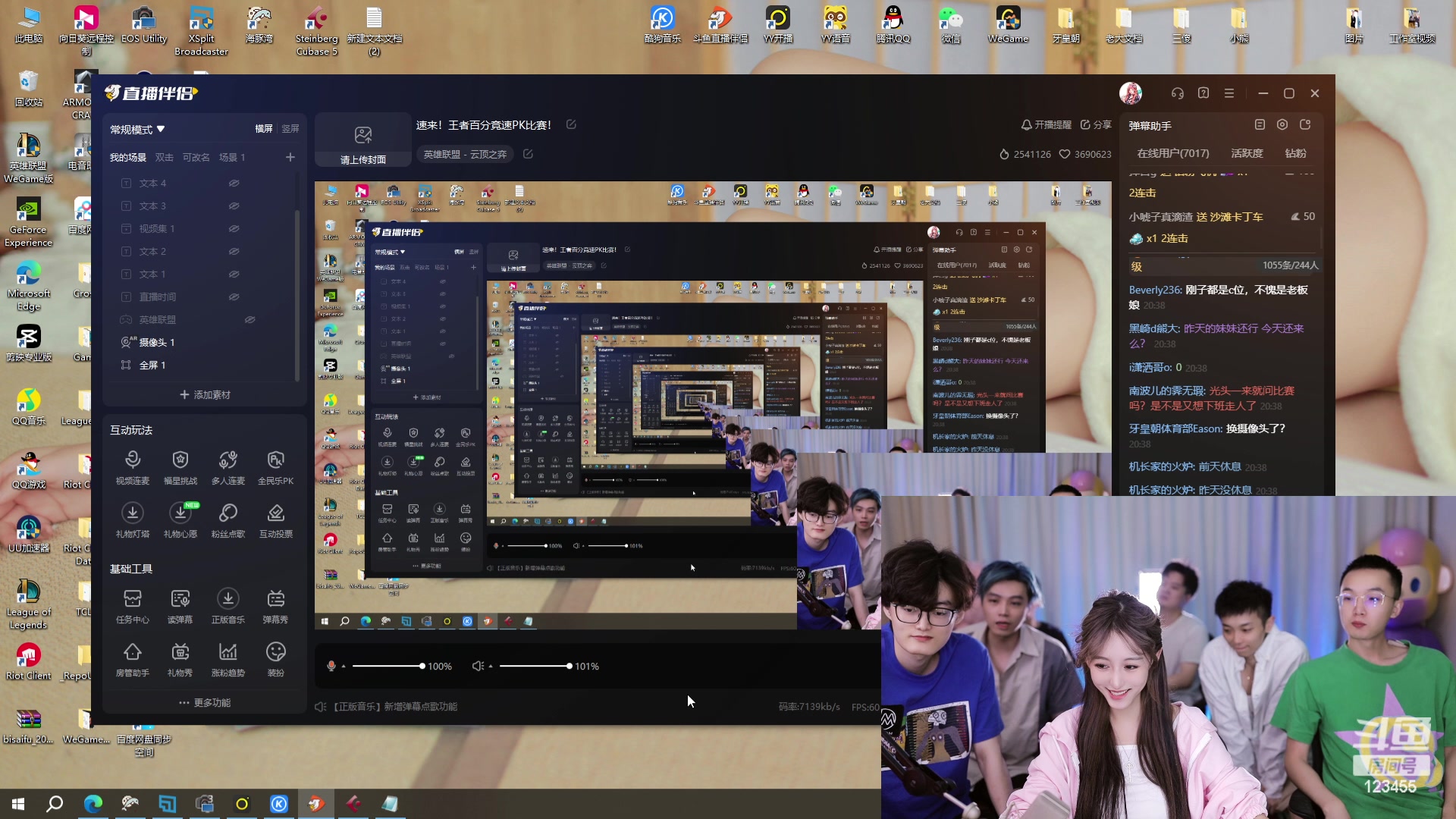The height and width of the screenshot is (819, 1456).
Task: Open the hamburger main menu
Action: (x=1229, y=93)
